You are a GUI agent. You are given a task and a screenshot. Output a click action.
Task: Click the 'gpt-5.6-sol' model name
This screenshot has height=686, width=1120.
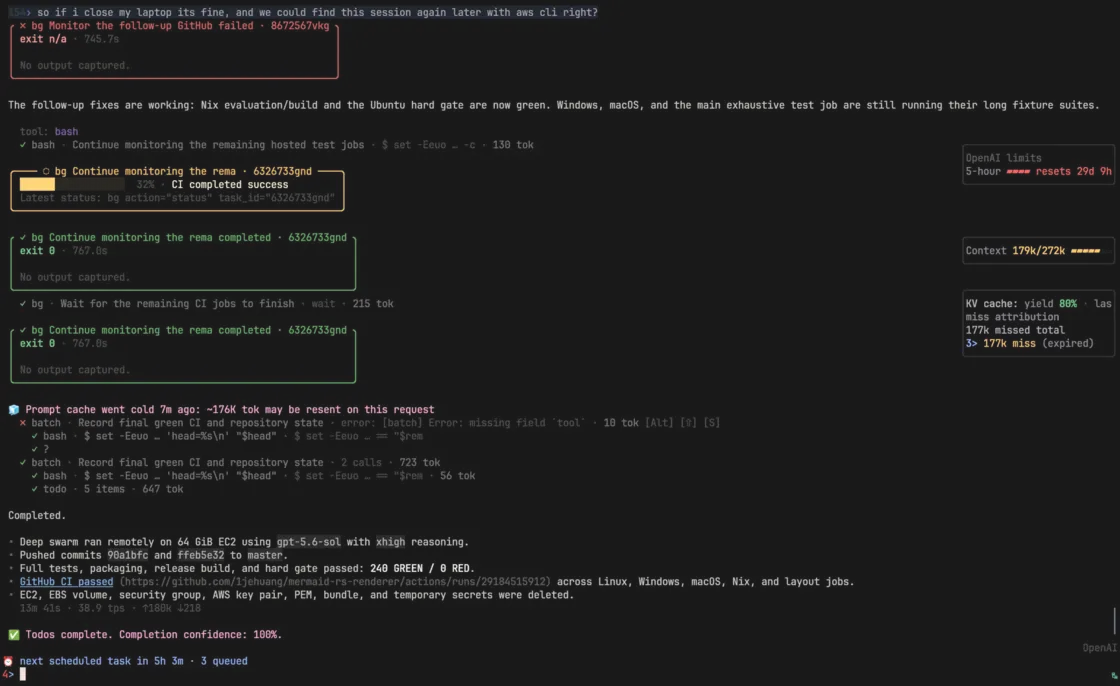[x=309, y=542]
